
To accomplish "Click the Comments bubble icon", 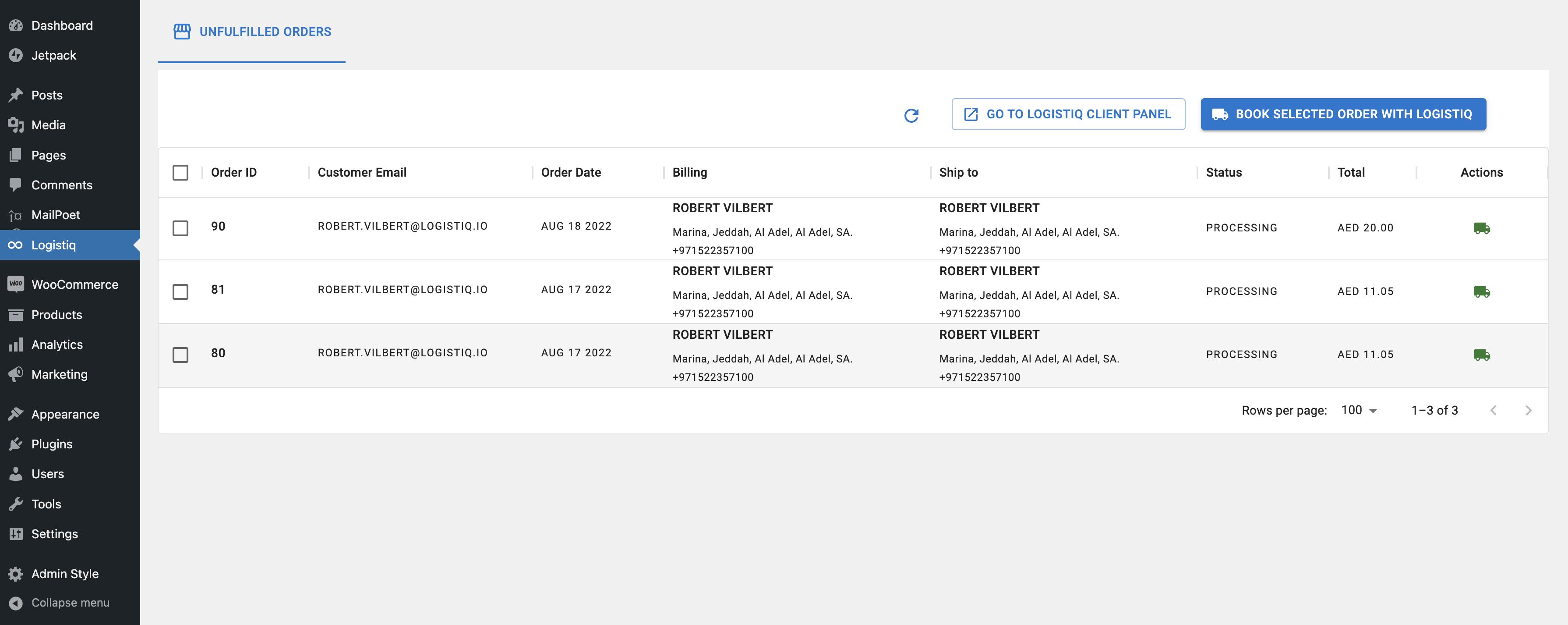I will pos(16,185).
